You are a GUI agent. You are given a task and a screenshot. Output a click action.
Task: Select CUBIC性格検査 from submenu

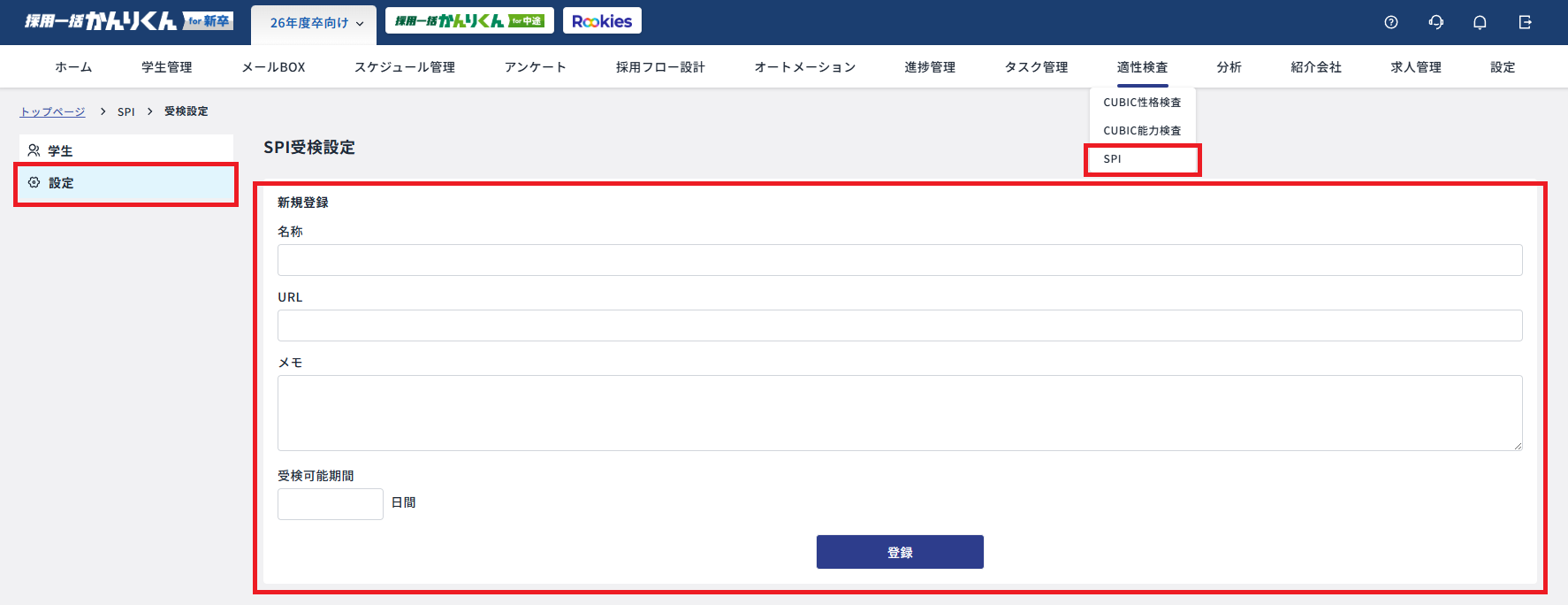coord(1142,103)
